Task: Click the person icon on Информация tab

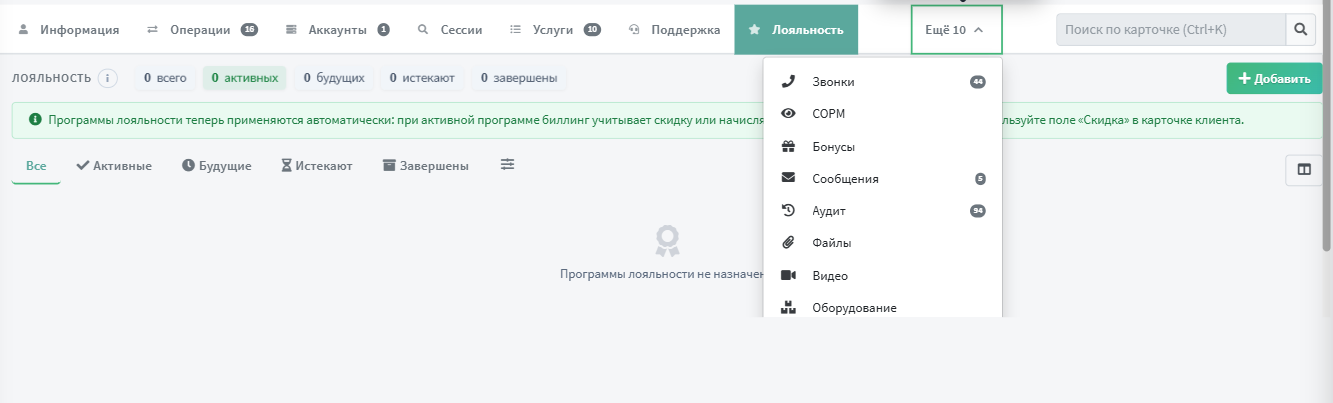Action: [24, 30]
